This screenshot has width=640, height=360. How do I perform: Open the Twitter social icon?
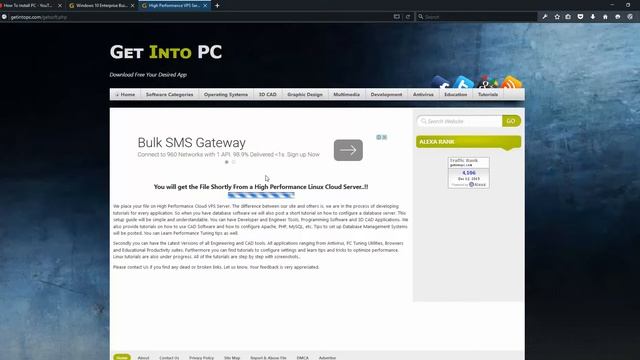[464, 82]
